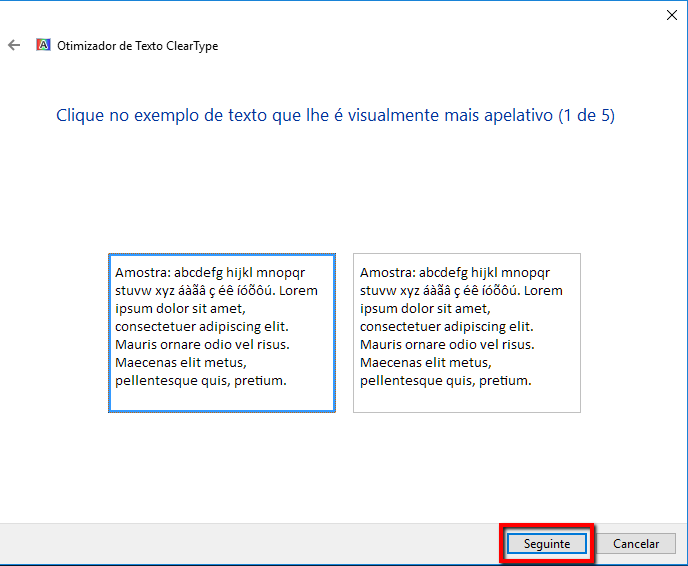
Task: Click the back arrow in the wizard header
Action: tap(14, 45)
